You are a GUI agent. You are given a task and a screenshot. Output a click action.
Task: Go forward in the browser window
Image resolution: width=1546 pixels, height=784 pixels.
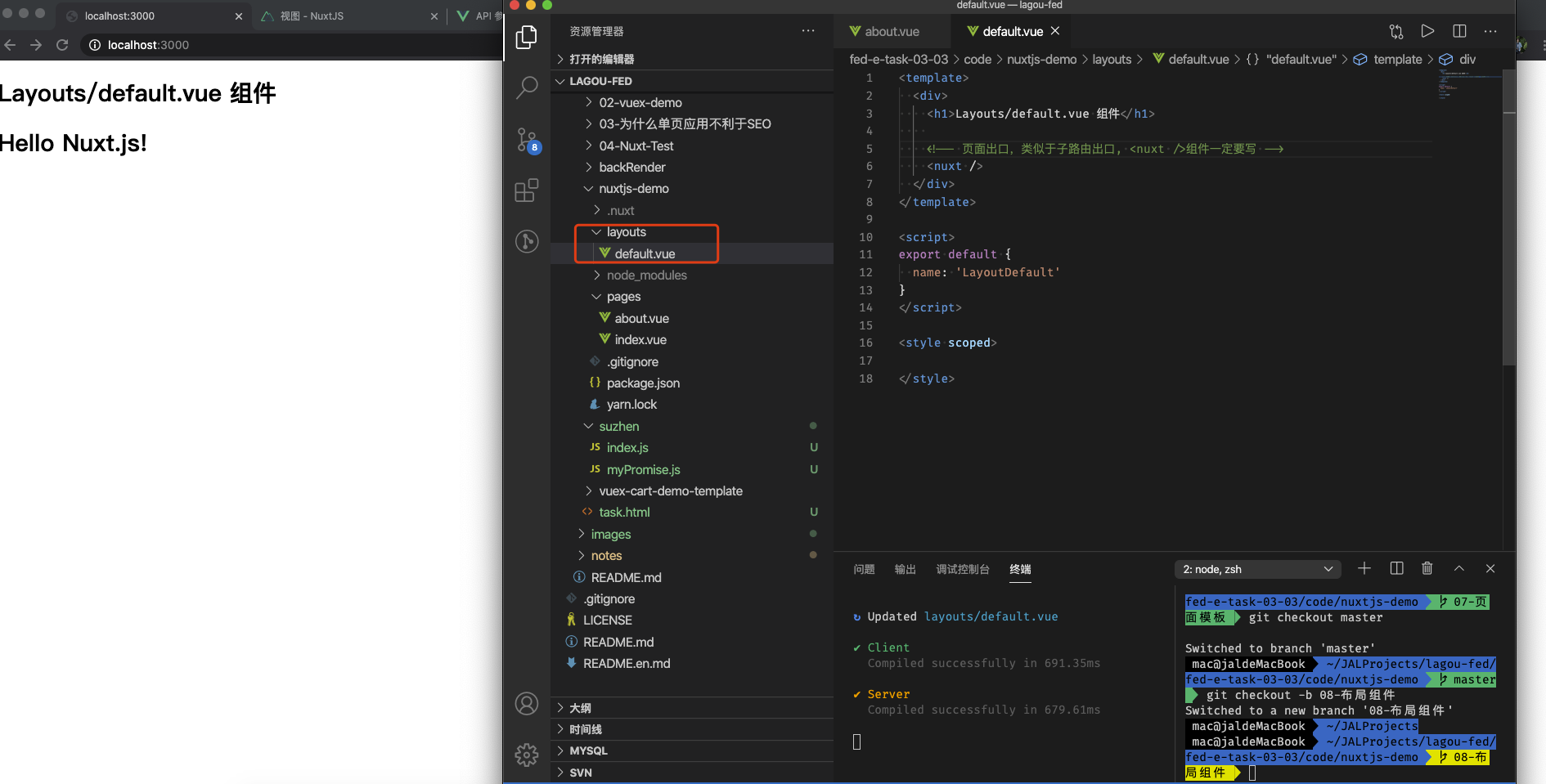pyautogui.click(x=36, y=45)
